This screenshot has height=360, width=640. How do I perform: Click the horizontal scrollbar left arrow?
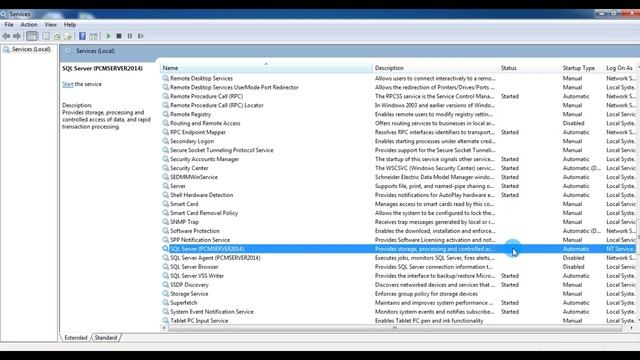pos(164,328)
